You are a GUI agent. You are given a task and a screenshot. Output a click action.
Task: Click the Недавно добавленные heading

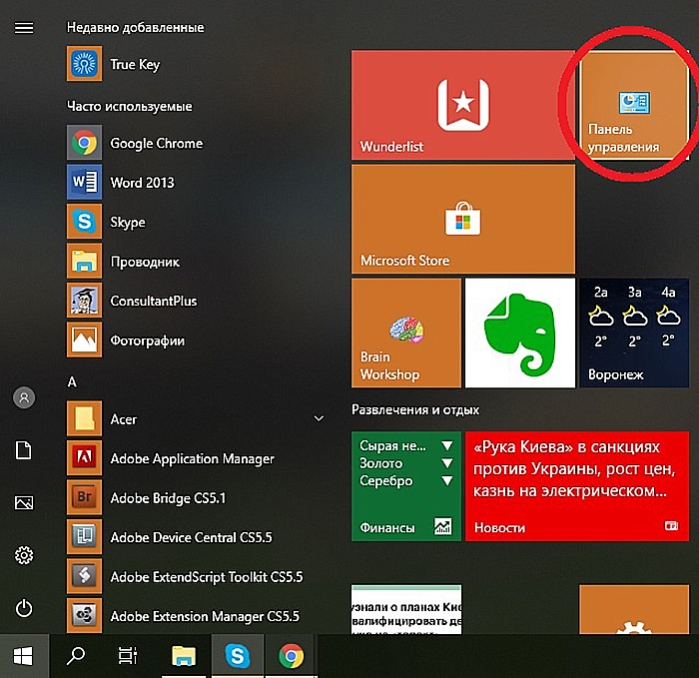136,27
